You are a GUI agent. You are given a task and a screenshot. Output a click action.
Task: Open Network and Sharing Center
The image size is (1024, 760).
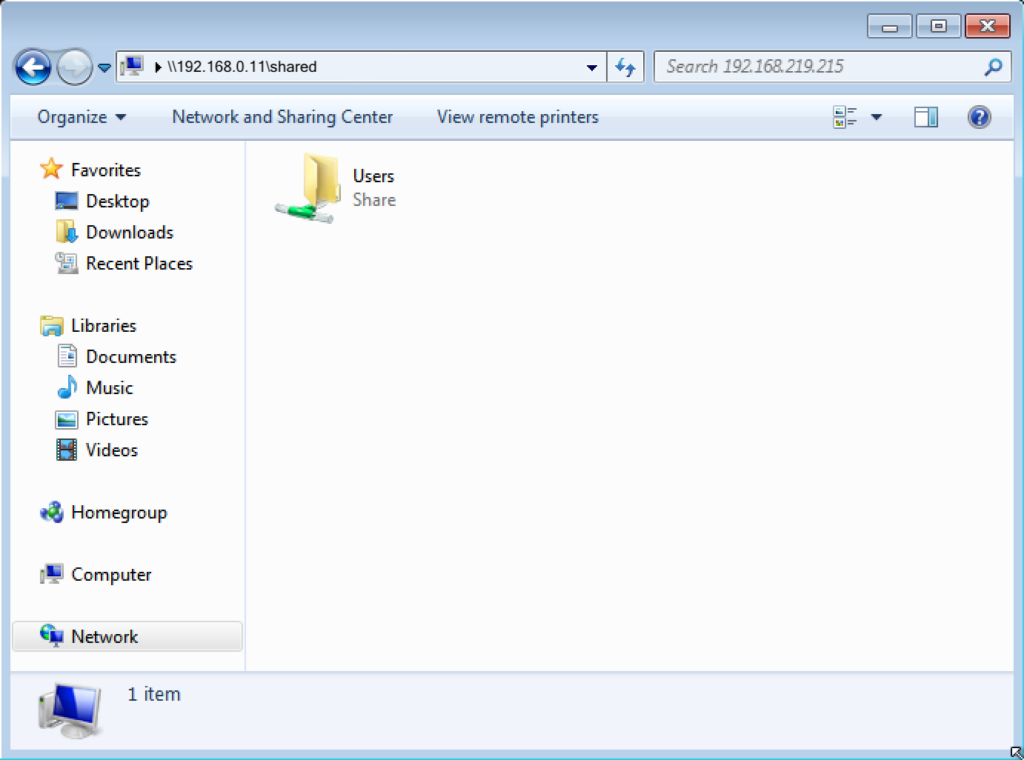click(282, 117)
